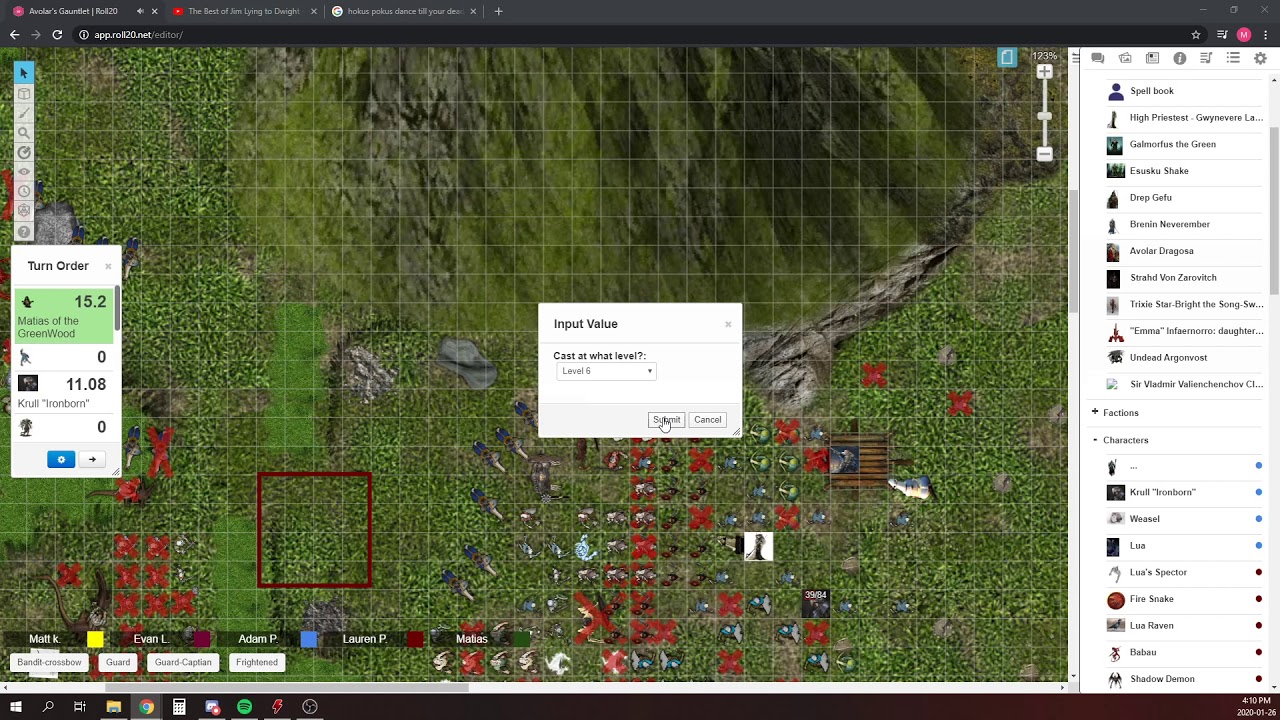1280x720 pixels.
Task: Click the Frightened macro button
Action: click(257, 662)
